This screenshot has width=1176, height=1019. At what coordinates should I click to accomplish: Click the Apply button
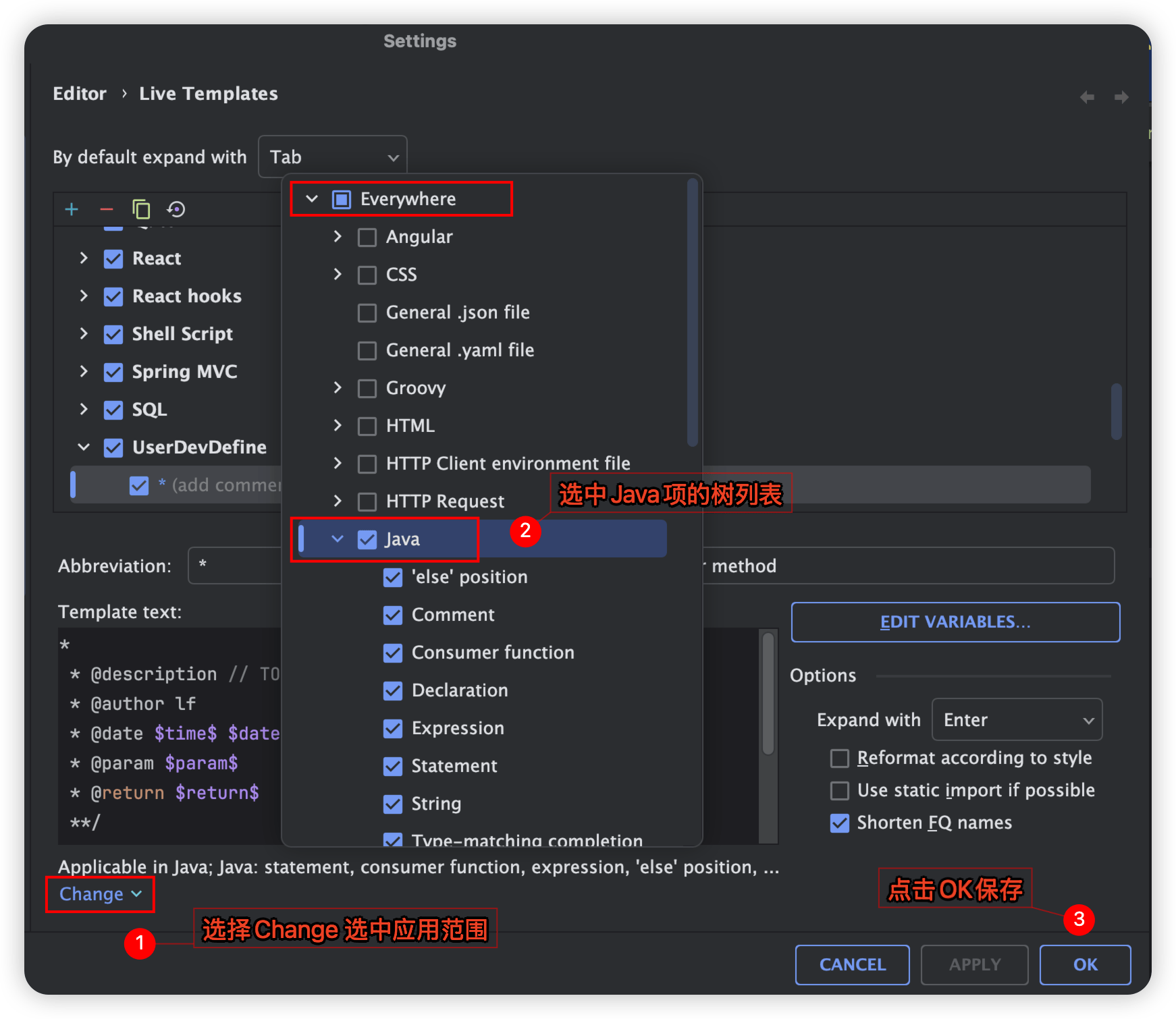[x=975, y=965]
